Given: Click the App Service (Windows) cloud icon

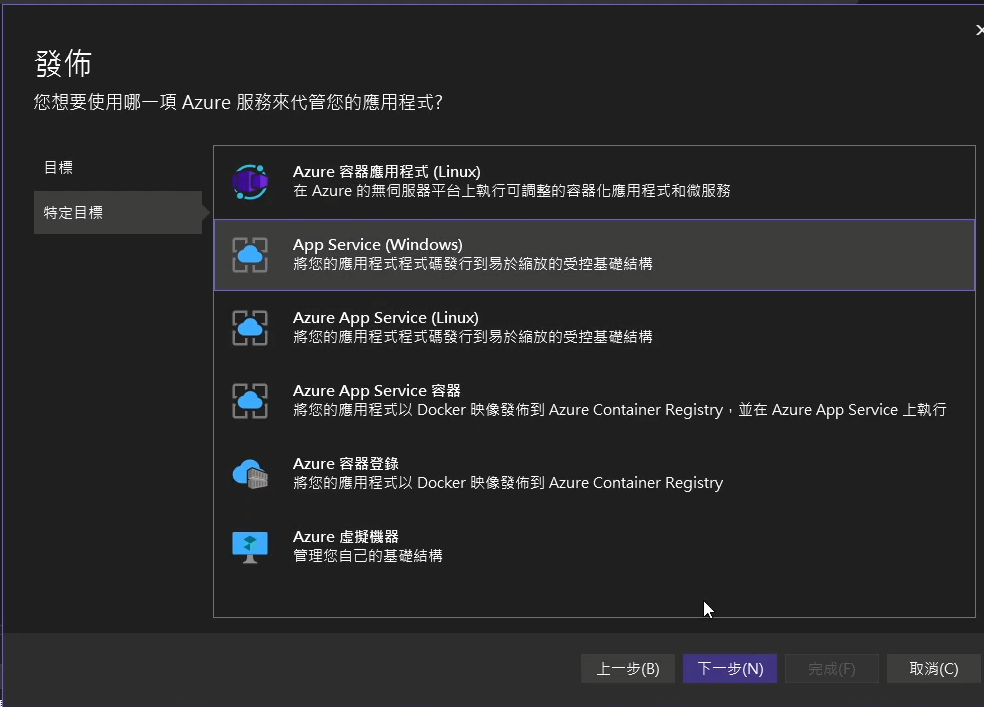Looking at the screenshot, I should (x=250, y=255).
